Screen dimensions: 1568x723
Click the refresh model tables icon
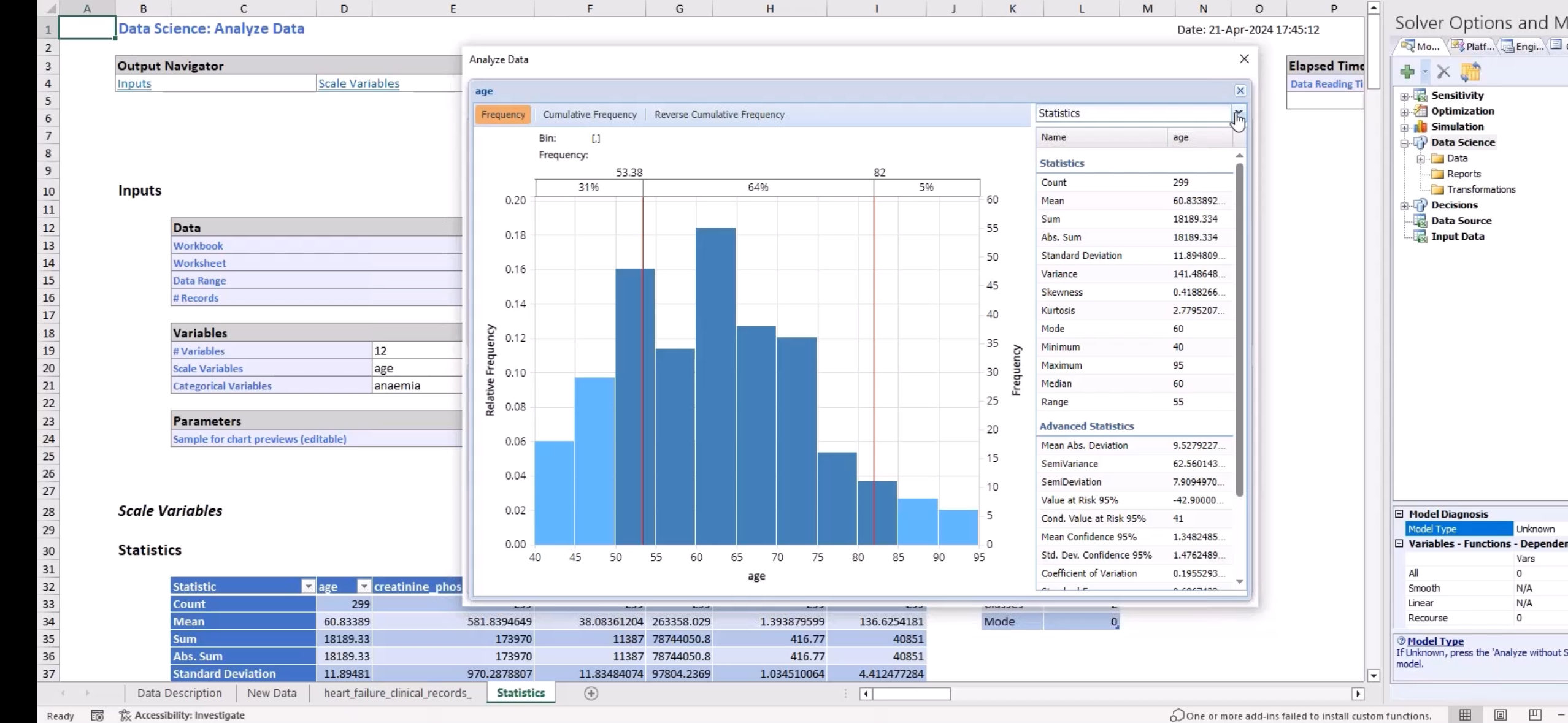click(1470, 72)
